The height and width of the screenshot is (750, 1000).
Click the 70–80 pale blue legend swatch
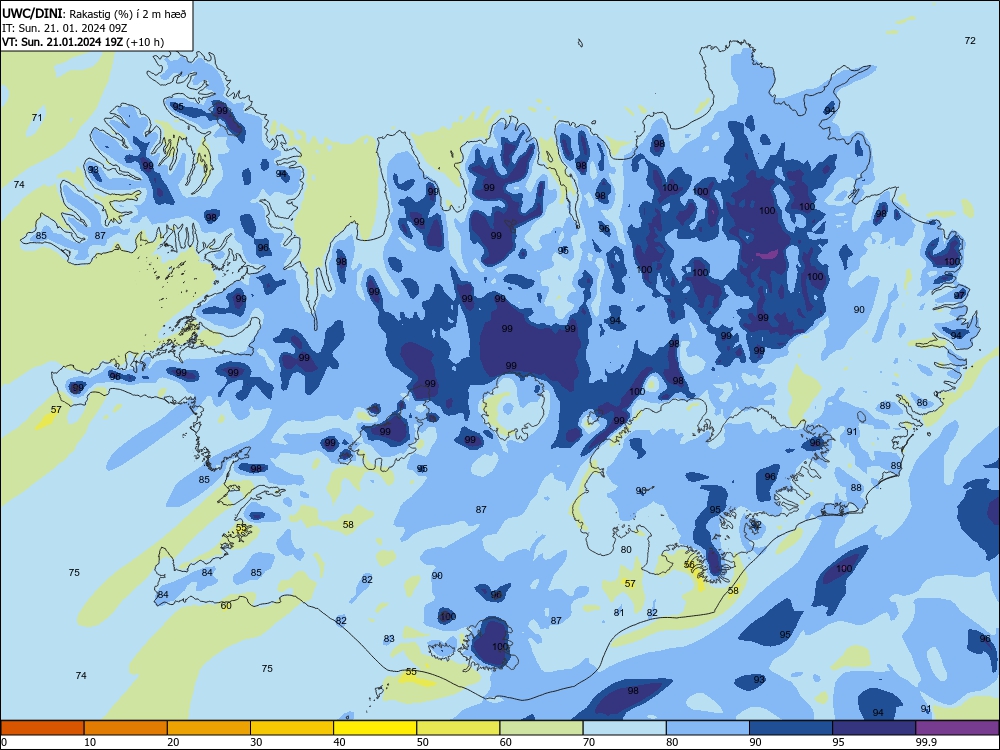tap(625, 728)
